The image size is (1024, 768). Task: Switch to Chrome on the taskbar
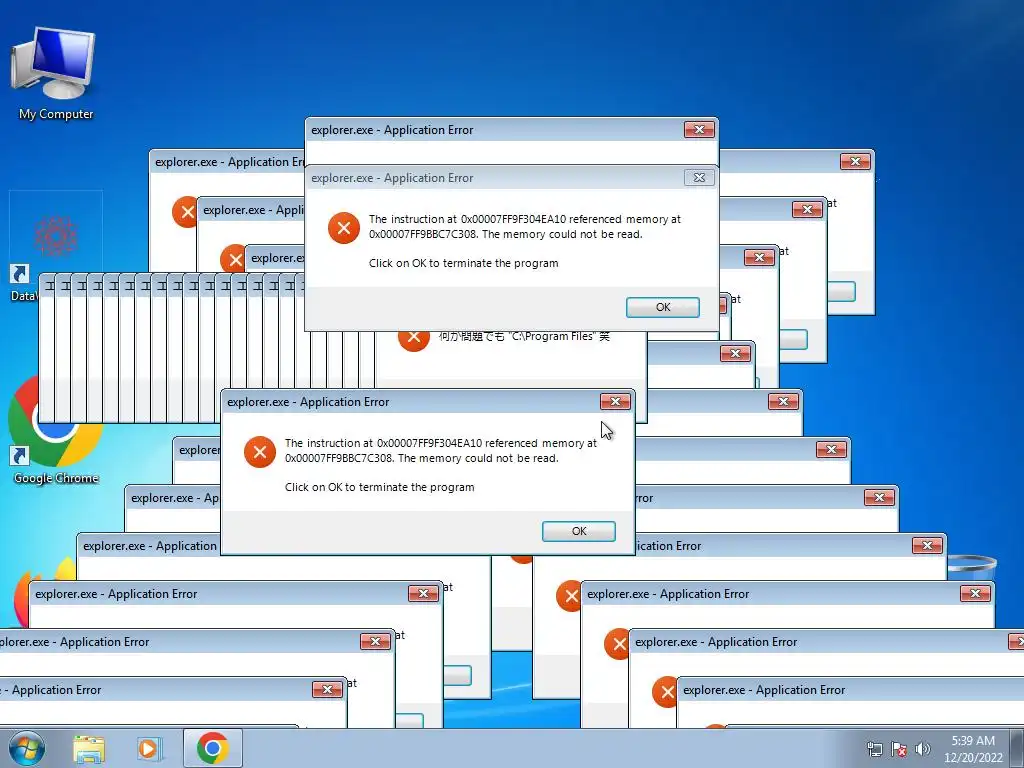point(212,748)
